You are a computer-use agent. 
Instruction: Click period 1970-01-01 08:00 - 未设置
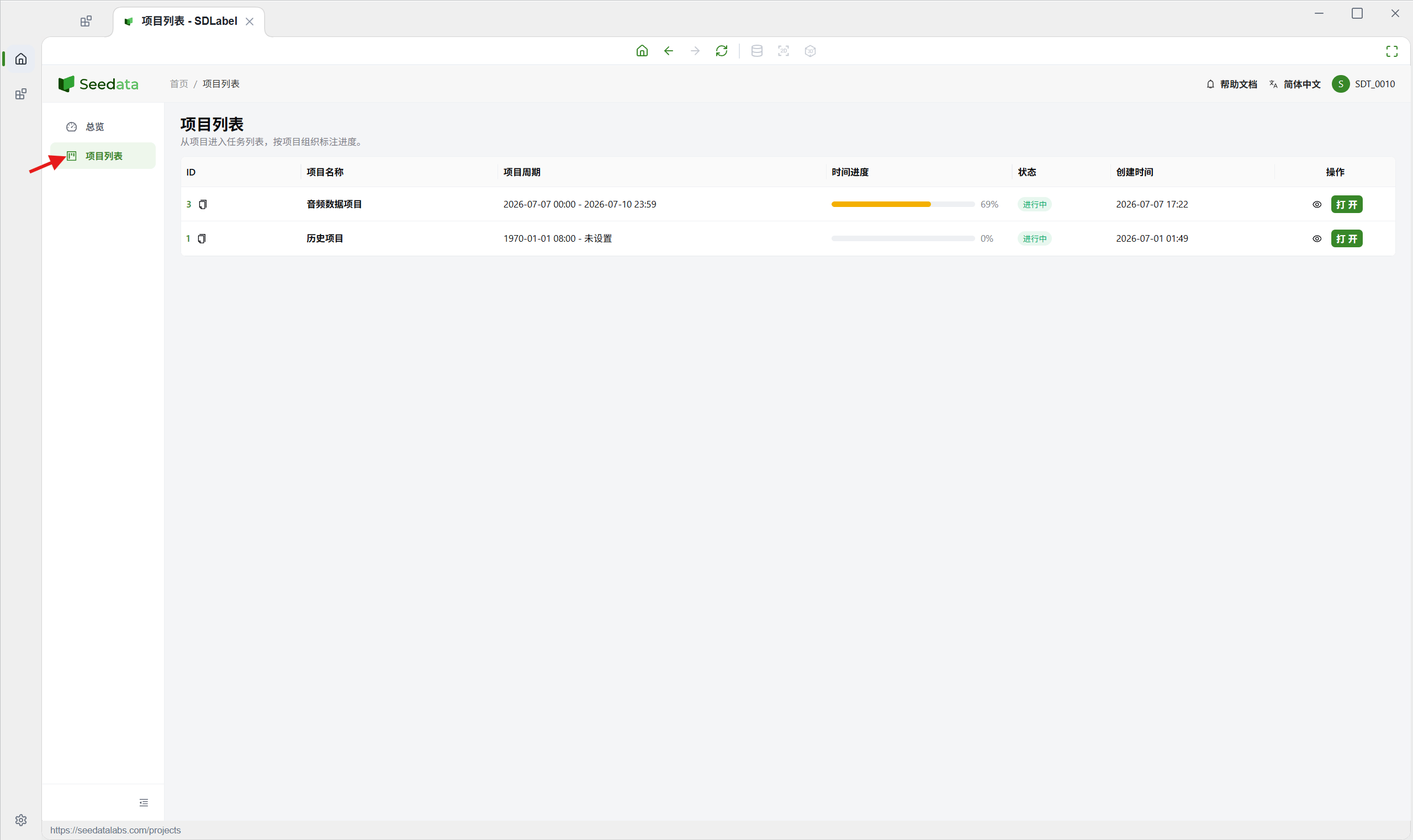click(557, 238)
